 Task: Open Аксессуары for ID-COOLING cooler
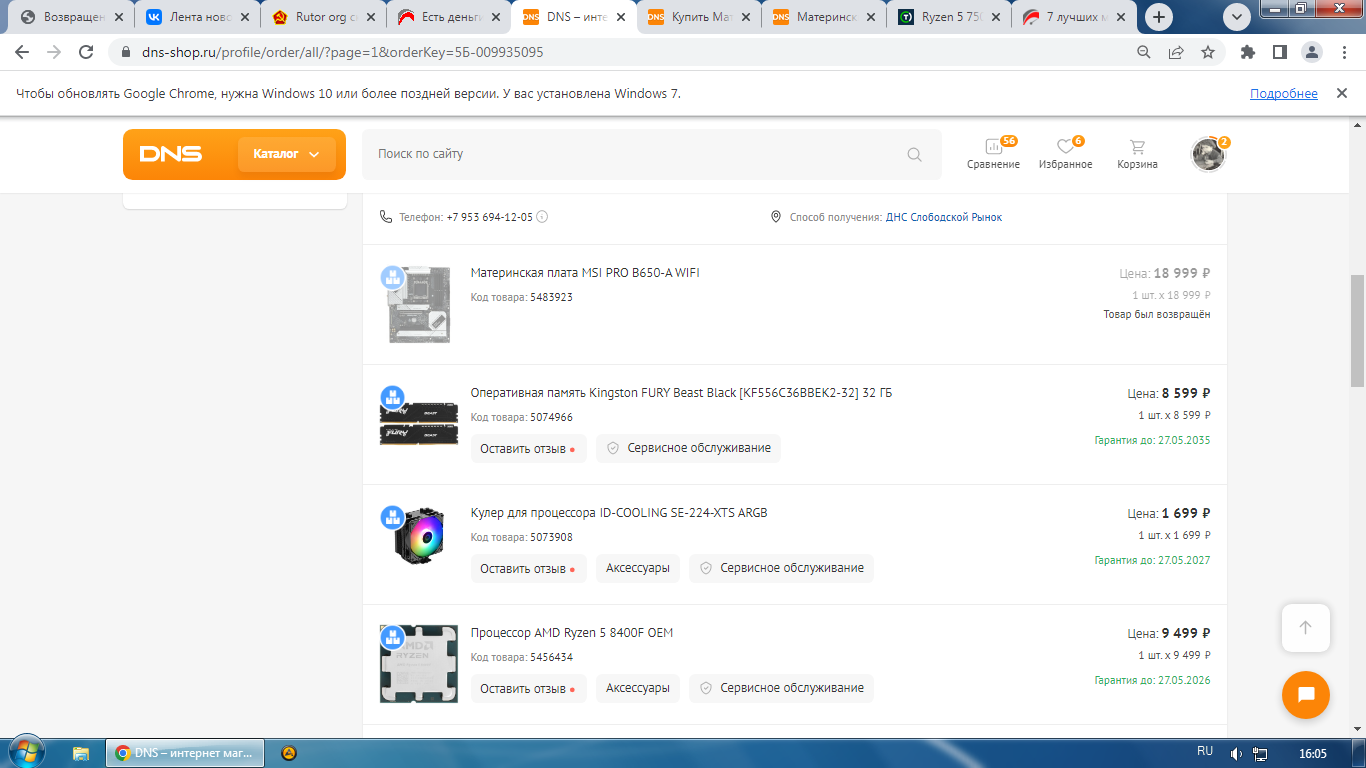tap(638, 568)
